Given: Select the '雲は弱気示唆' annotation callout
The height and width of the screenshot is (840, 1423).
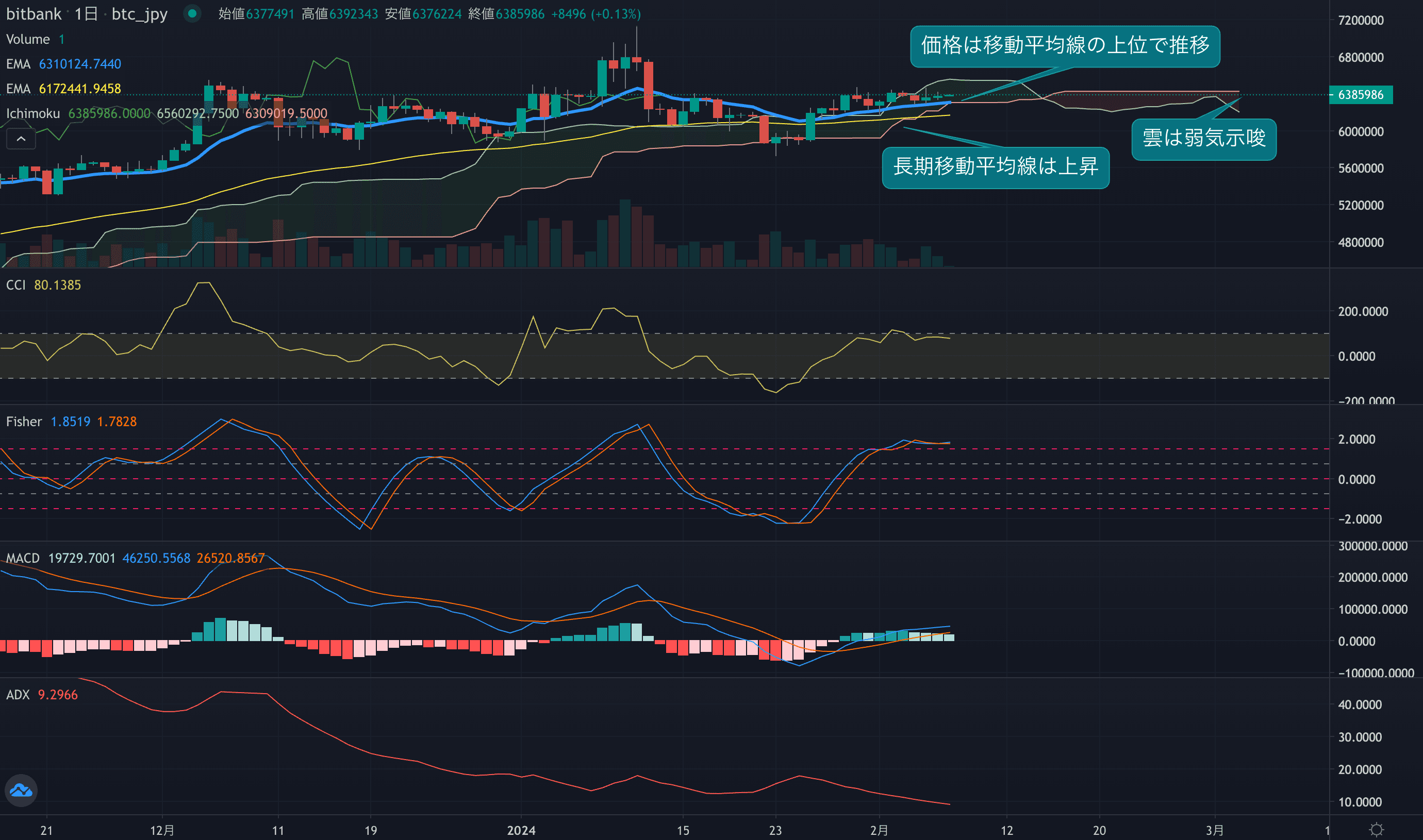Looking at the screenshot, I should coord(1203,139).
